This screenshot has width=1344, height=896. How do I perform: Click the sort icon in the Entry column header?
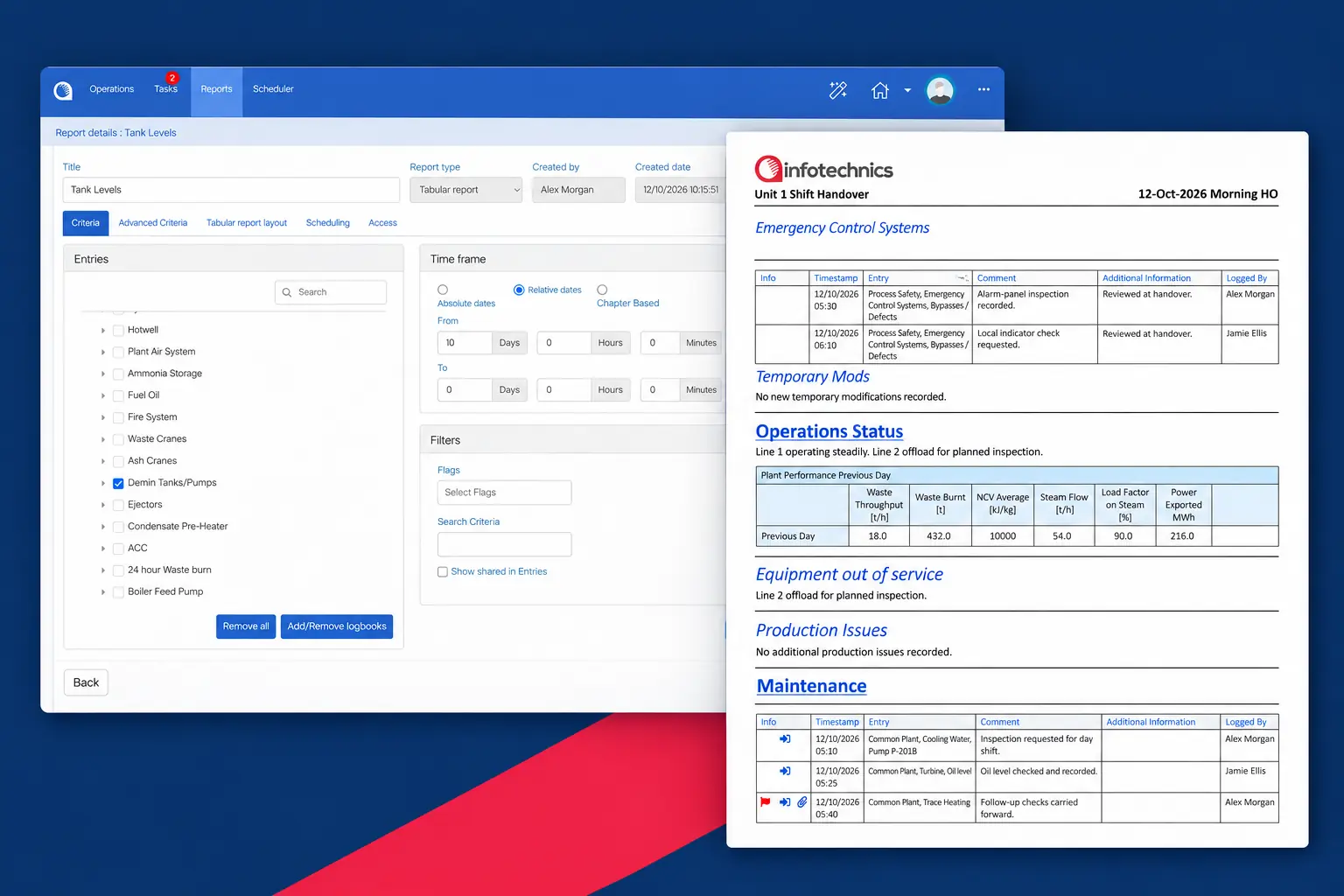[x=962, y=278]
